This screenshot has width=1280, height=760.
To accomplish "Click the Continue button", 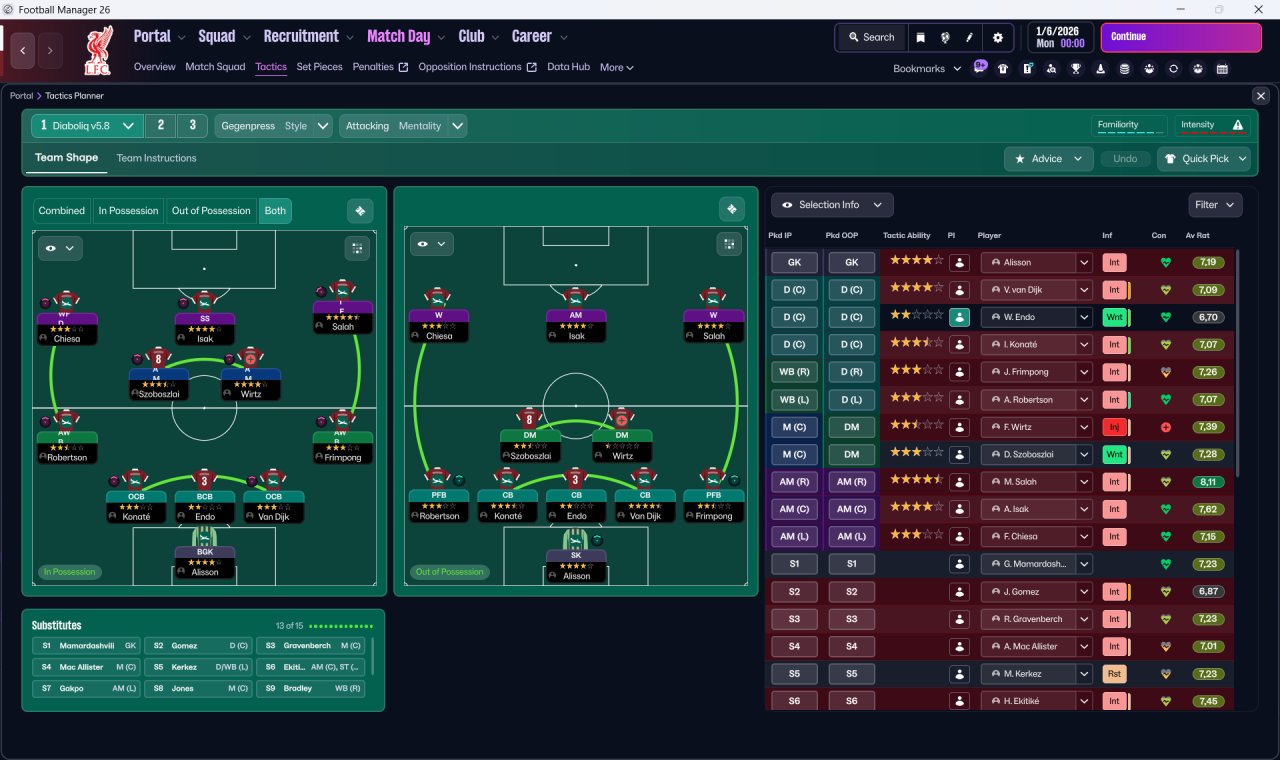I will tap(1181, 37).
